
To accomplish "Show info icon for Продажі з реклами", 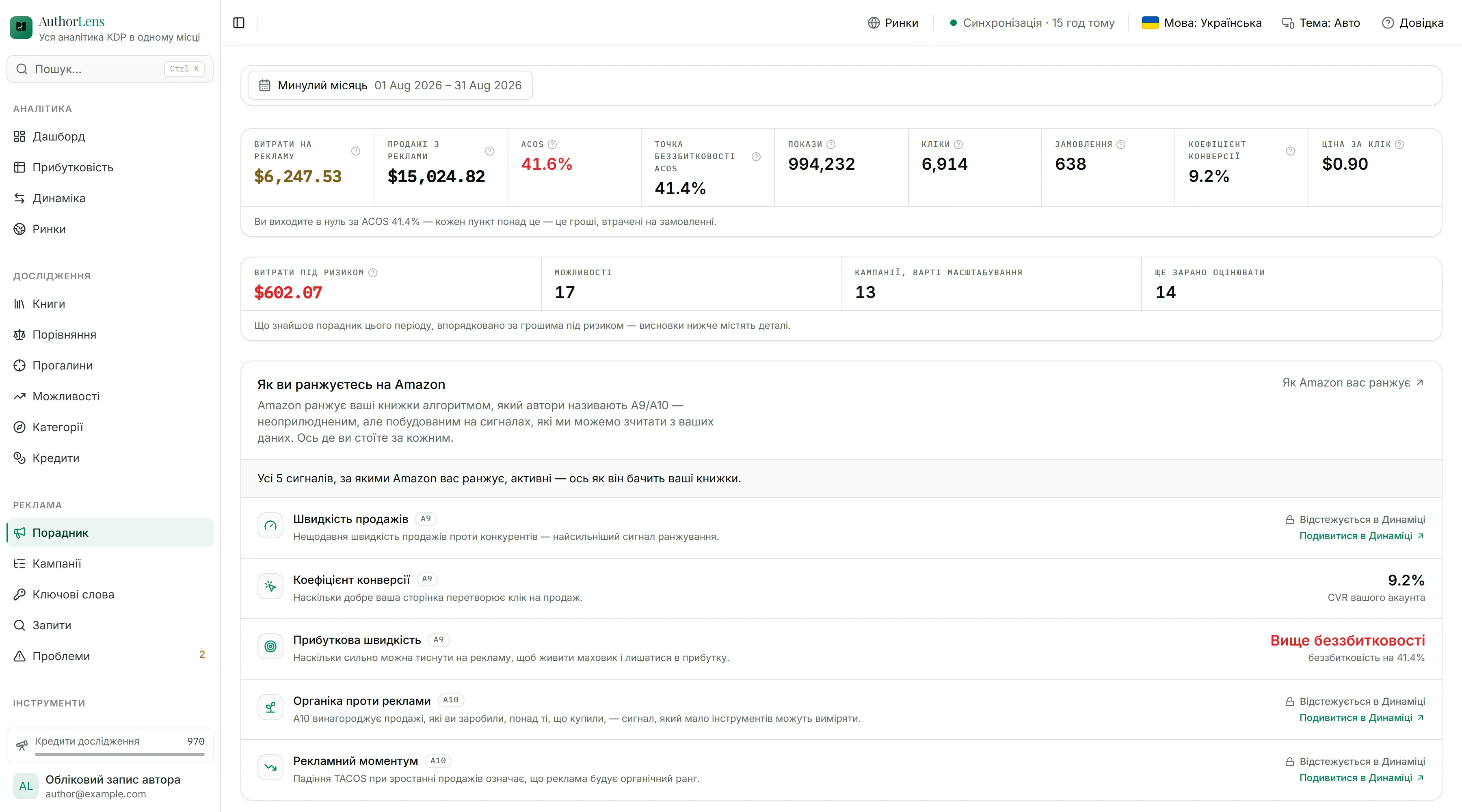I will (490, 151).
